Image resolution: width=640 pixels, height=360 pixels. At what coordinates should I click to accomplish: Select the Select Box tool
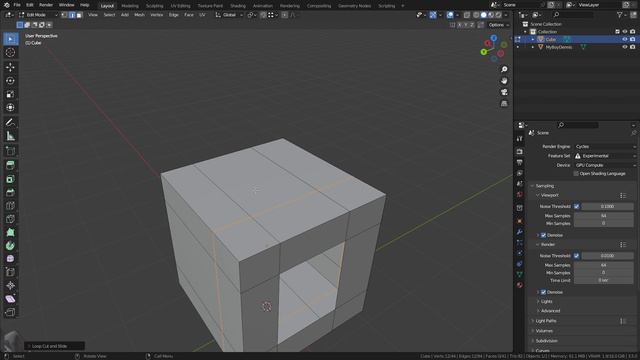(x=10, y=39)
